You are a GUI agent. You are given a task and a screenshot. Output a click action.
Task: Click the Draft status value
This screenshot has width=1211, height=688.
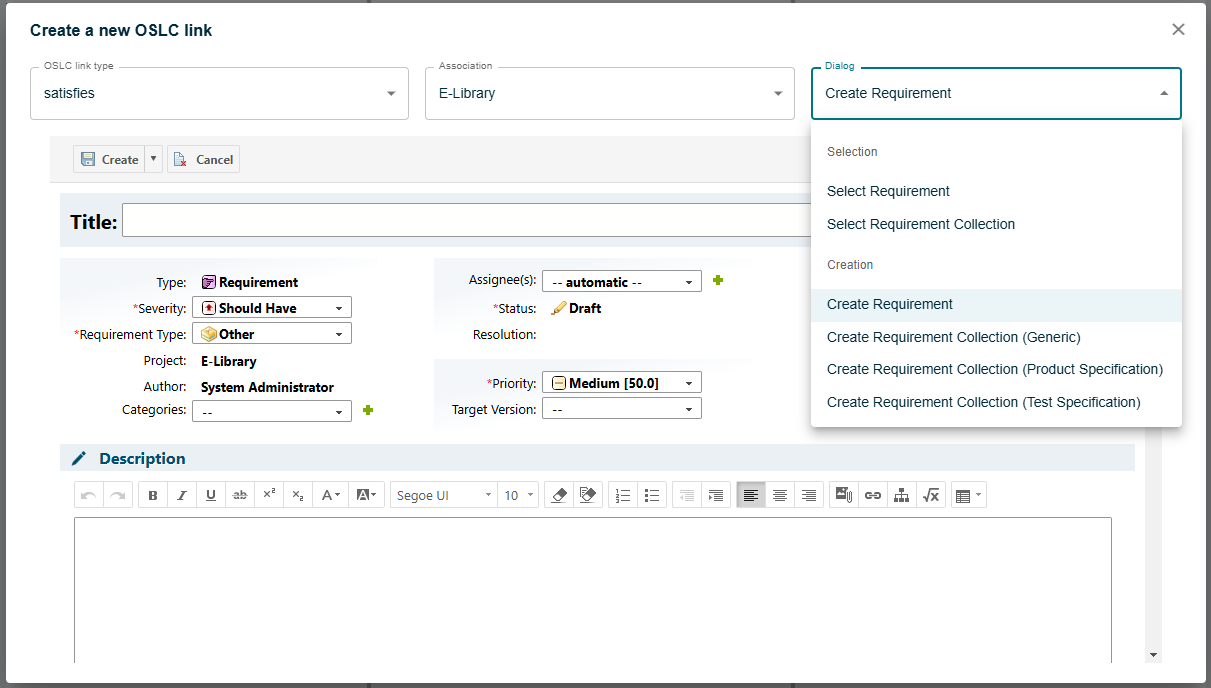[x=585, y=308]
